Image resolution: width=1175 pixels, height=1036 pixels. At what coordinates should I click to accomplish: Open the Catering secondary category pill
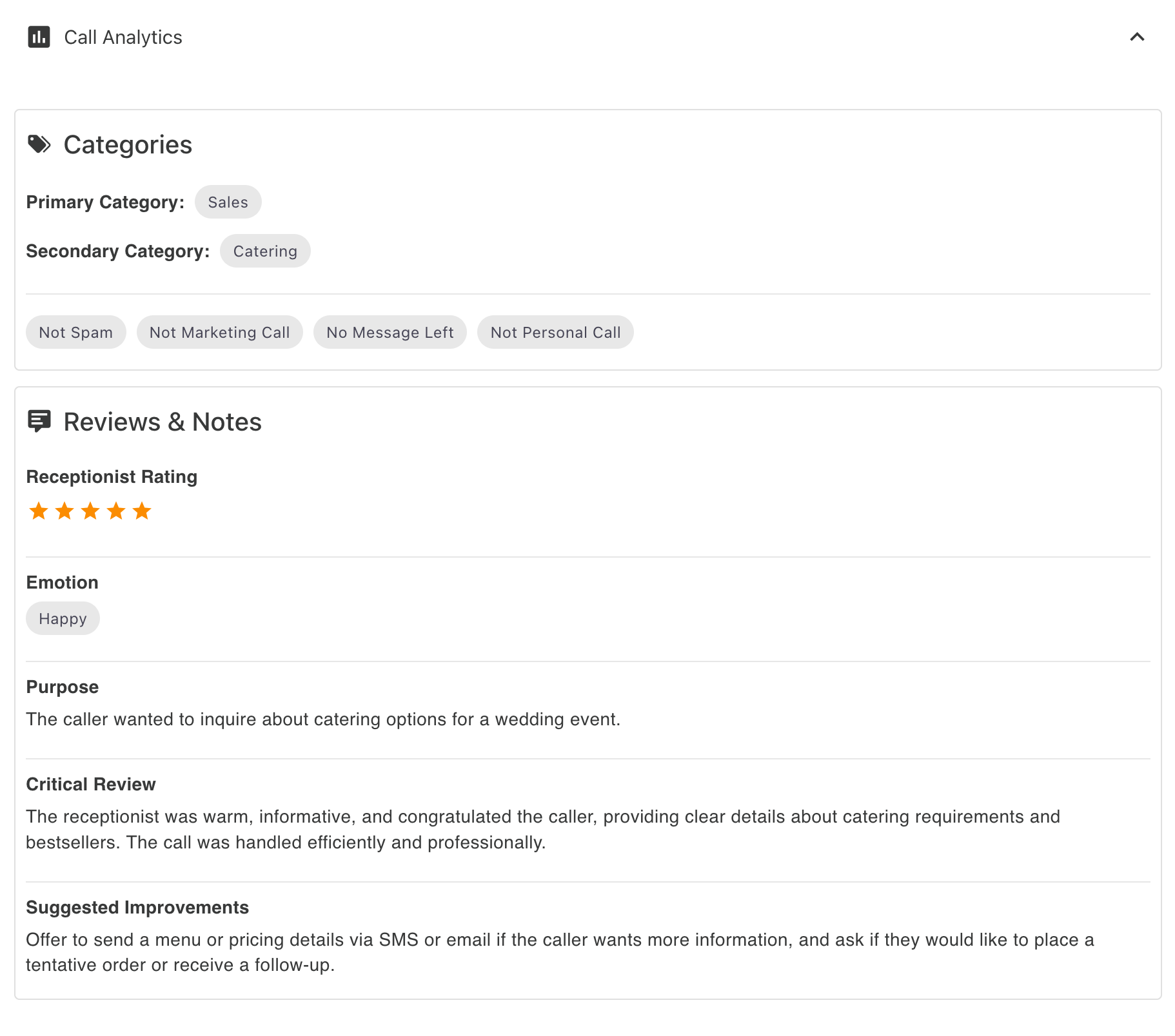point(265,251)
